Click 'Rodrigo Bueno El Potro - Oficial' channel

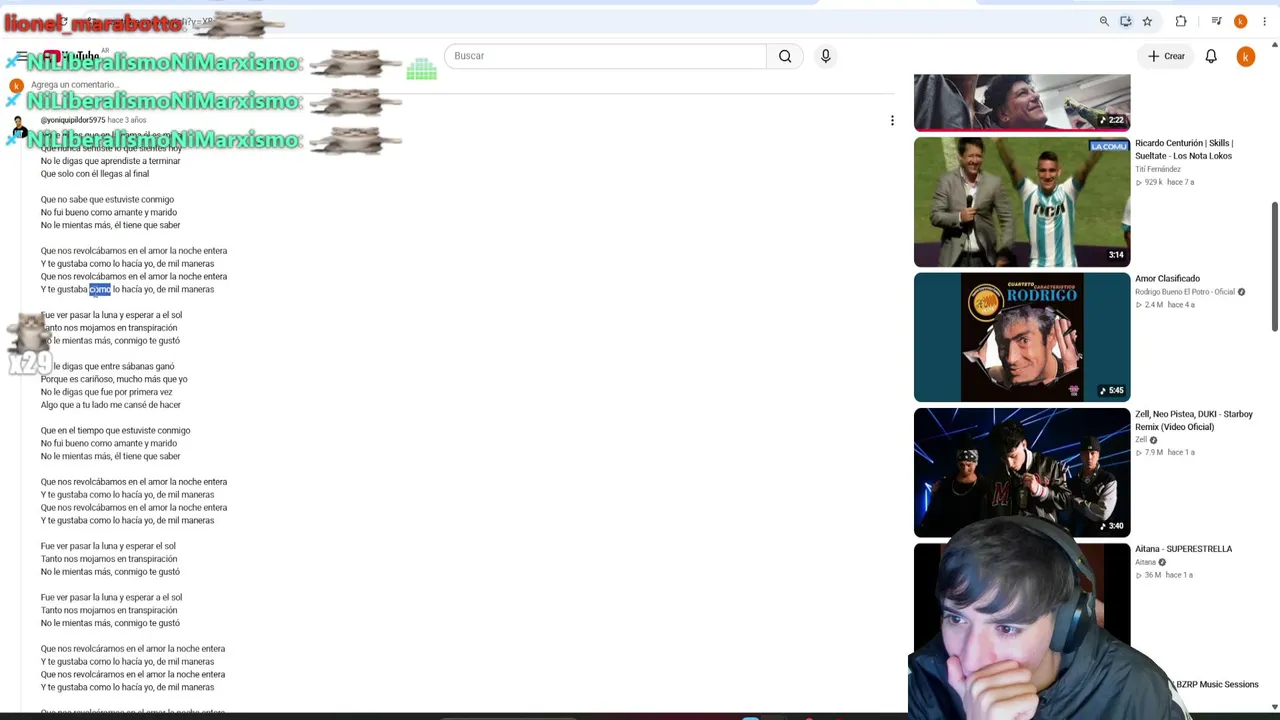click(x=1185, y=292)
